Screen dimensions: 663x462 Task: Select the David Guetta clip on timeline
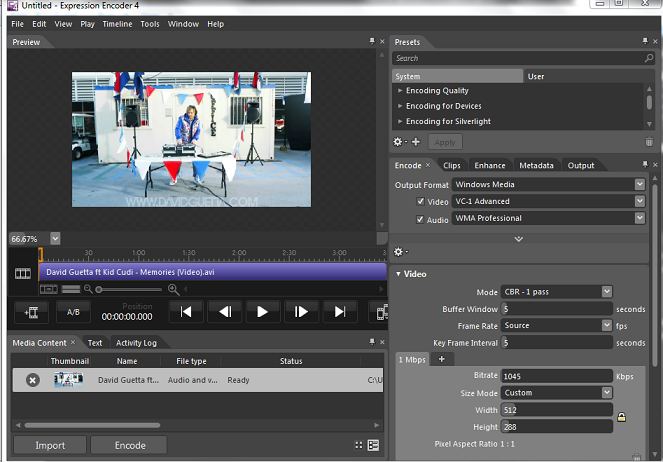coord(212,272)
